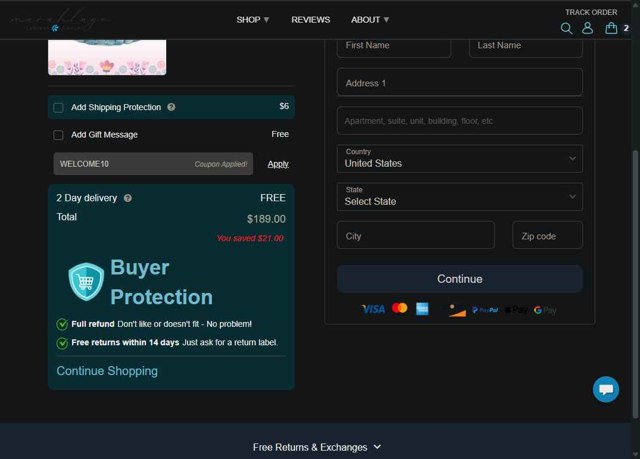
Task: Click Continue Shopping link
Action: [107, 371]
